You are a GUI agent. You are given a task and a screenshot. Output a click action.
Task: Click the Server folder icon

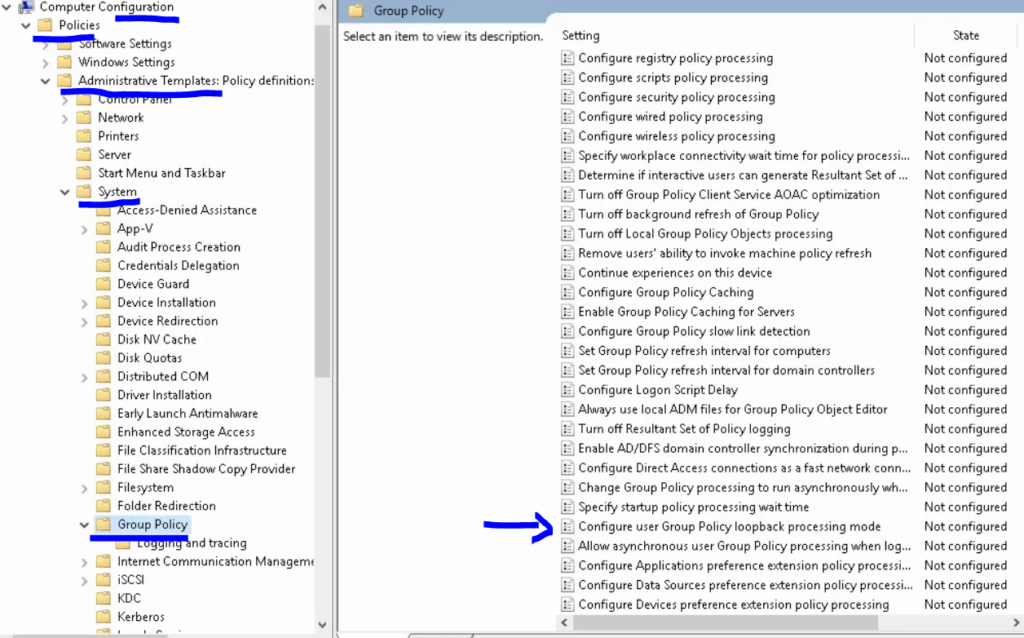tap(84, 155)
